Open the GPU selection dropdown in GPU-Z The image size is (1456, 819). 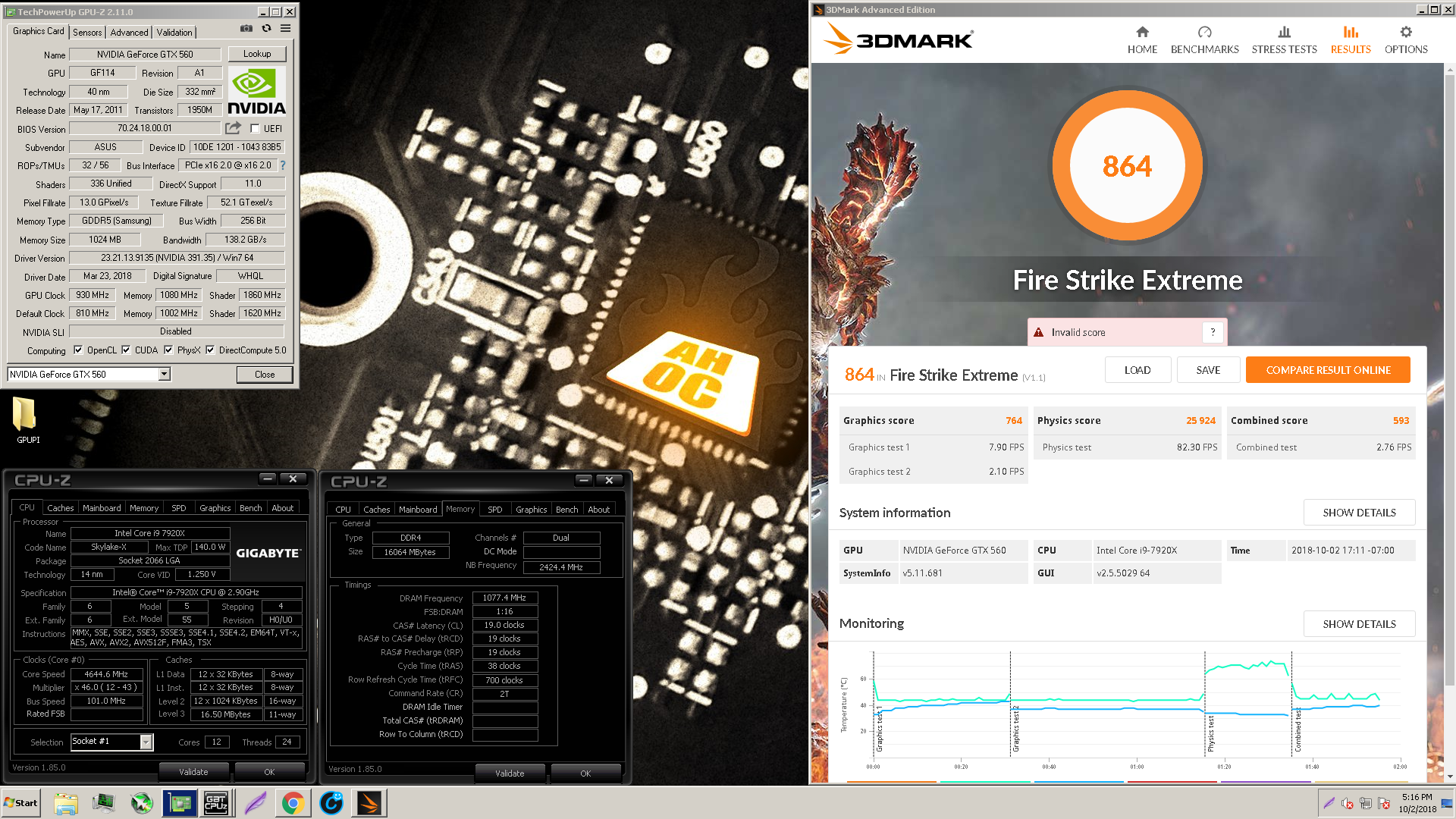pos(164,375)
